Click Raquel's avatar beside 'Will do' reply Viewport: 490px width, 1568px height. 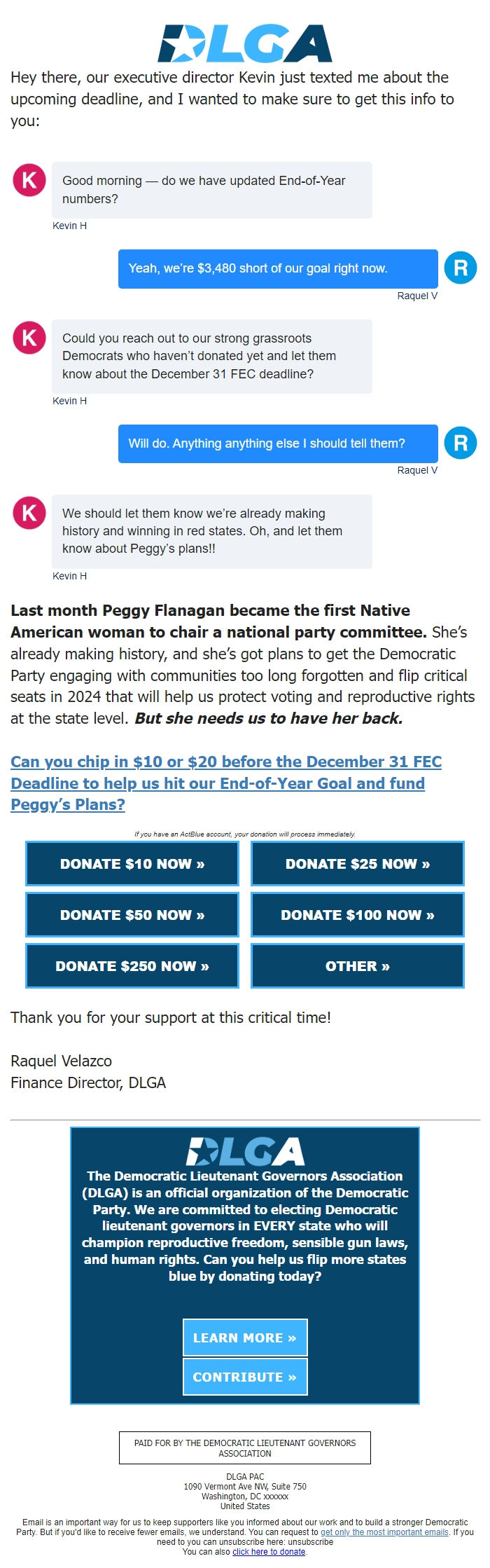(x=462, y=442)
